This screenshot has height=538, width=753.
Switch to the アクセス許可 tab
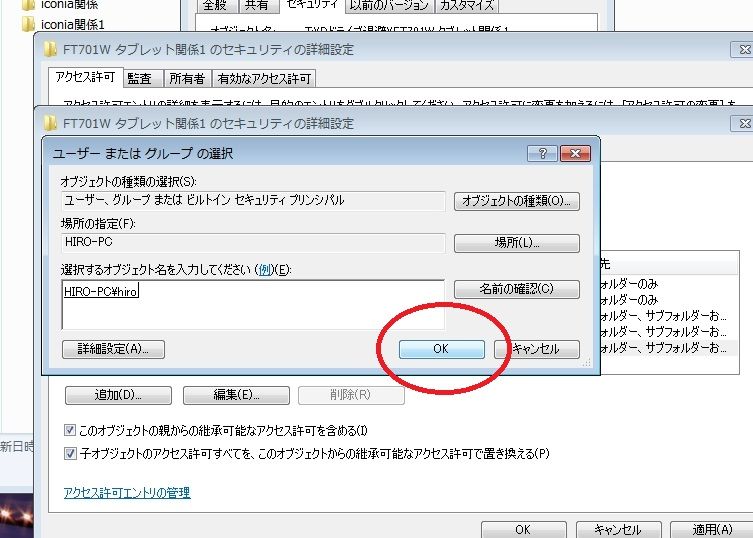tap(85, 77)
